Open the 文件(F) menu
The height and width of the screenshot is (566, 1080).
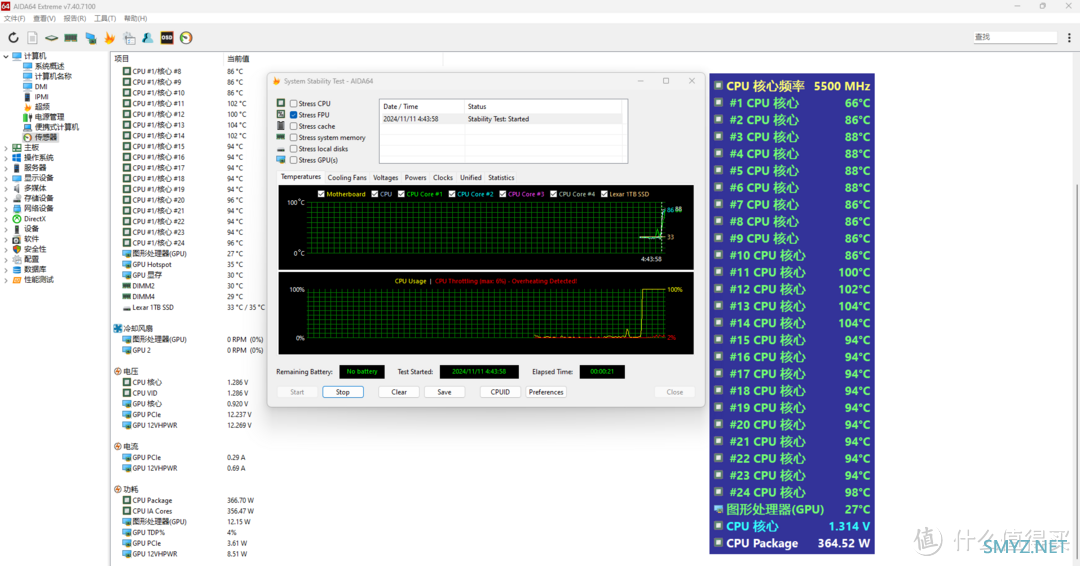[14, 19]
